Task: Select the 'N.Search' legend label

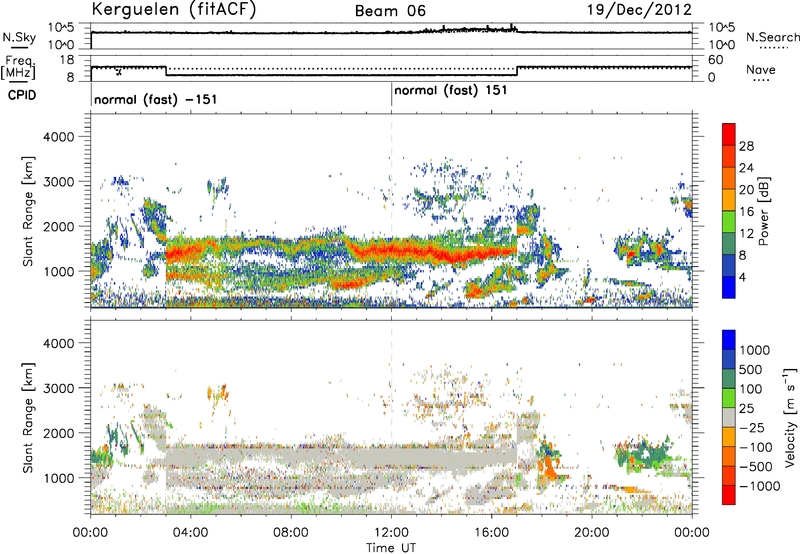Action: pos(772,37)
